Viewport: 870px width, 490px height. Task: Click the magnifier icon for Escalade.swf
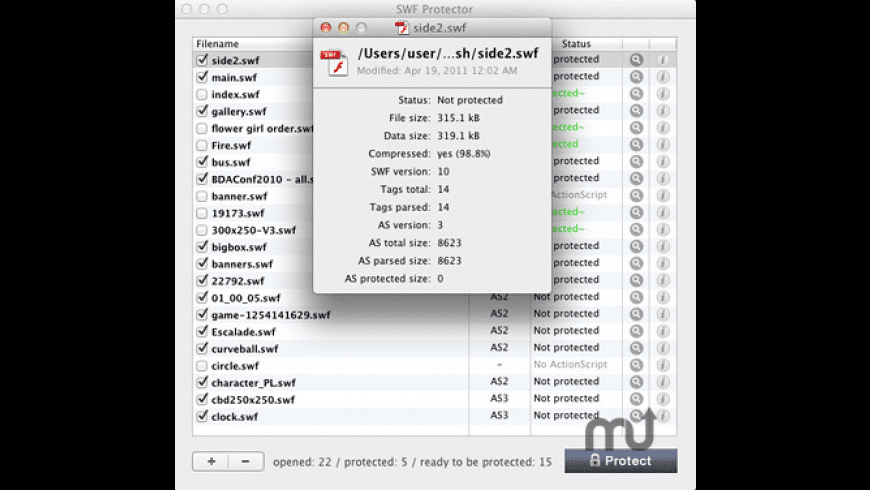(636, 331)
